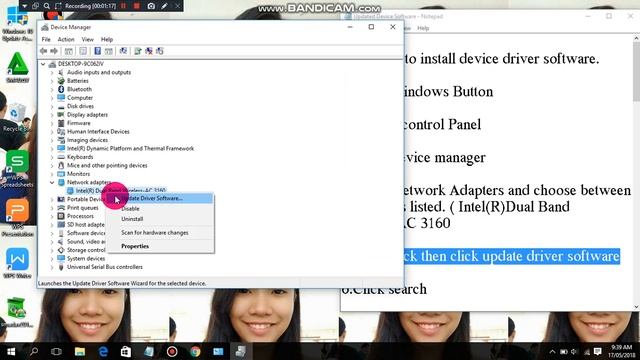Select the Computer tree item
The image size is (640, 360).
tap(80, 98)
